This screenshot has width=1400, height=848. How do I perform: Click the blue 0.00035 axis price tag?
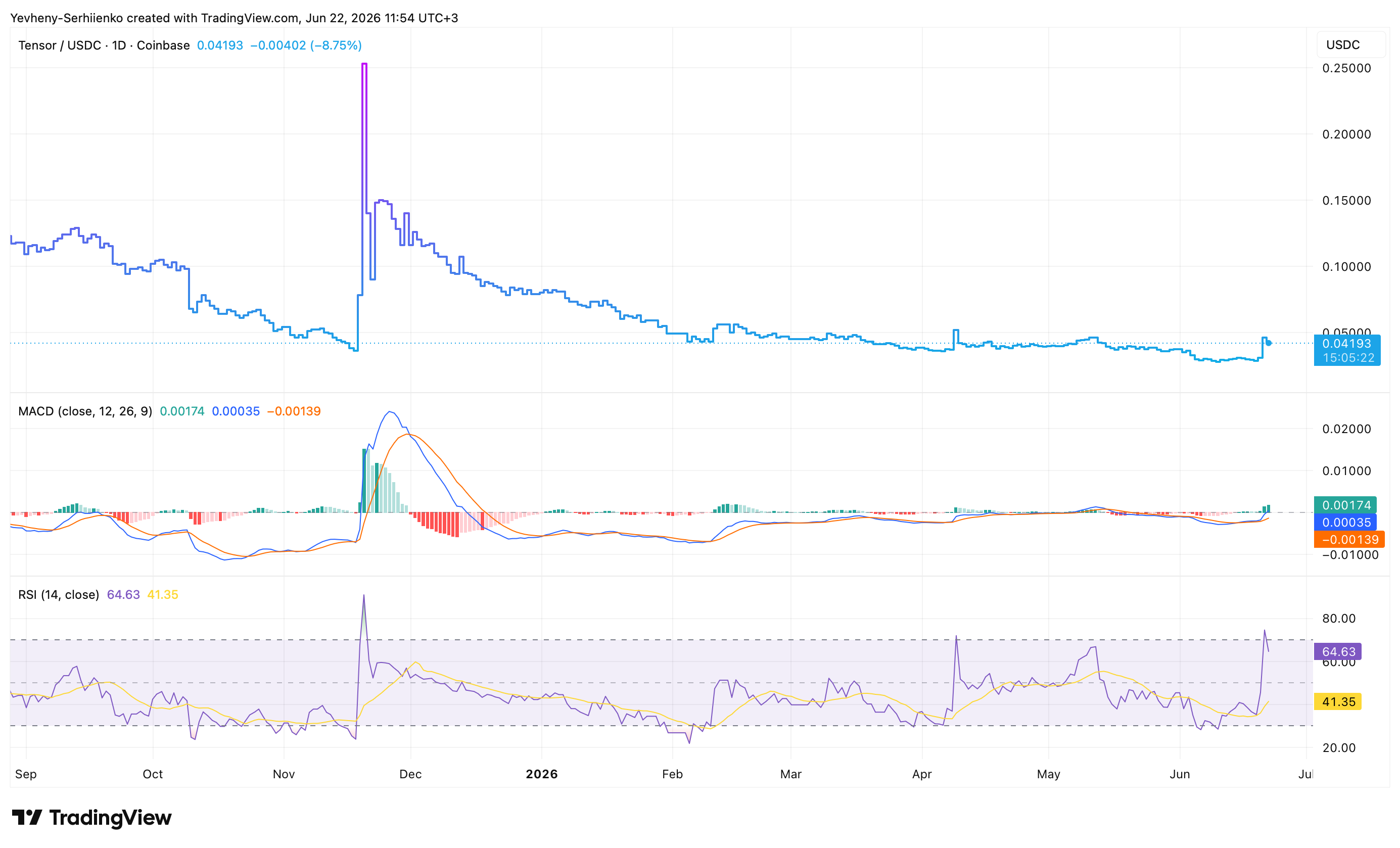(1345, 522)
